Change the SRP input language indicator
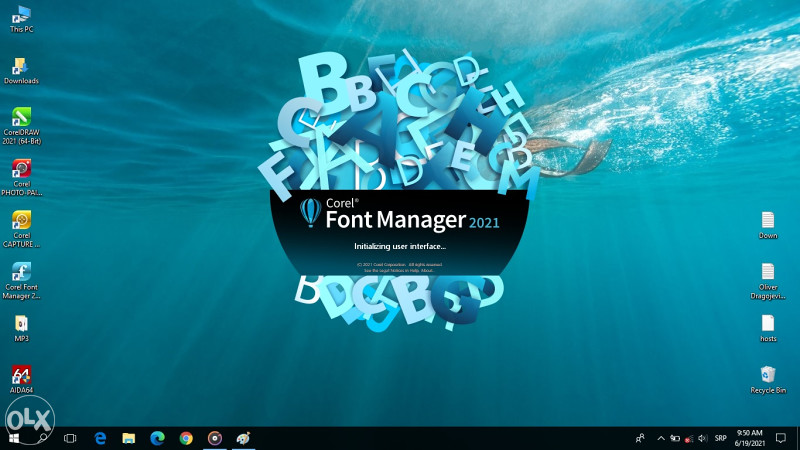 tap(720, 438)
